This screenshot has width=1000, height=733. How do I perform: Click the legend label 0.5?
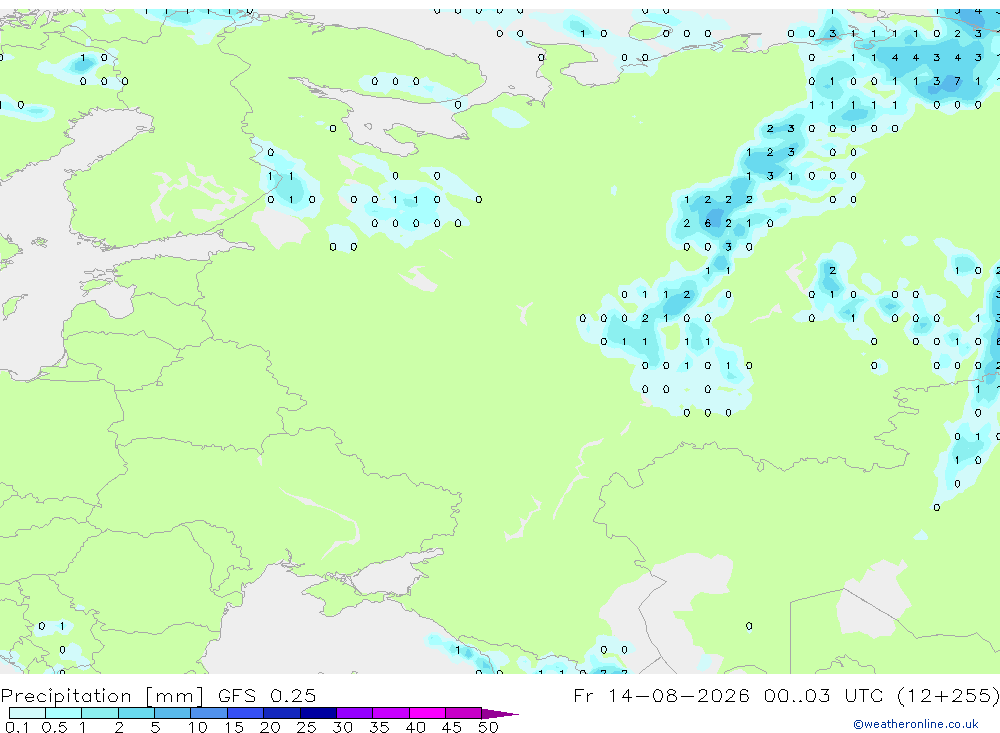coord(54,727)
